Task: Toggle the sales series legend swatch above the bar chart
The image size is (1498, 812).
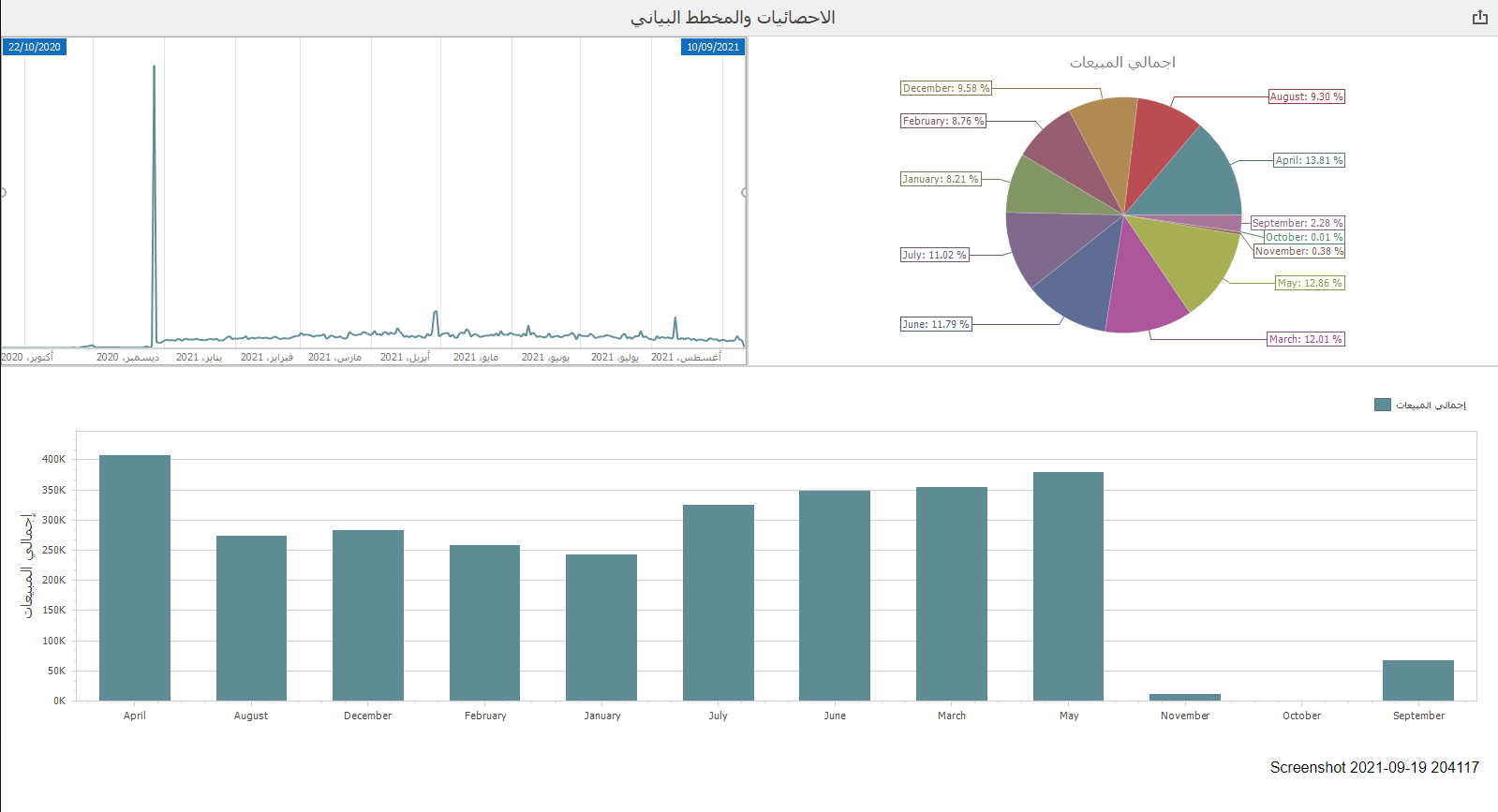Action: [x=1382, y=405]
